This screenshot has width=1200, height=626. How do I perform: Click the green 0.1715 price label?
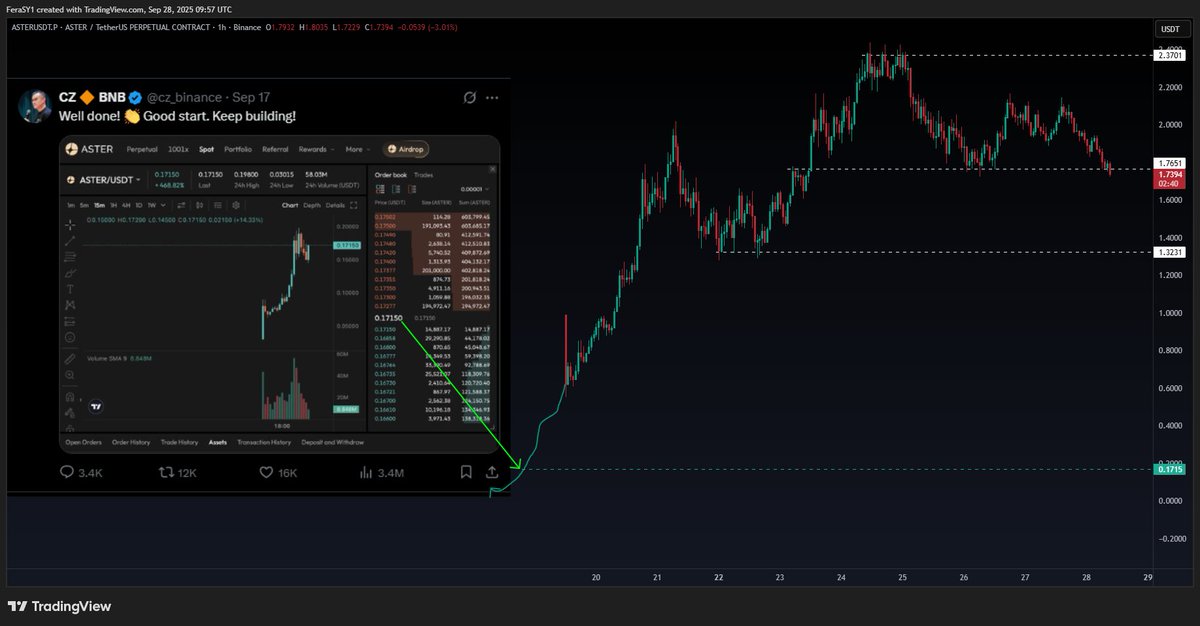1170,468
